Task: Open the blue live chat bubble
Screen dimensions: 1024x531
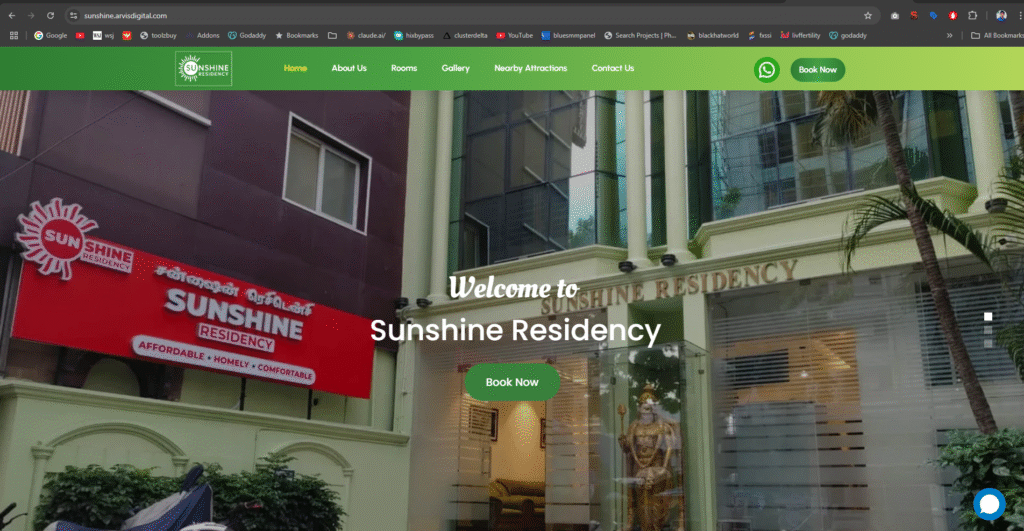Action: click(x=988, y=504)
